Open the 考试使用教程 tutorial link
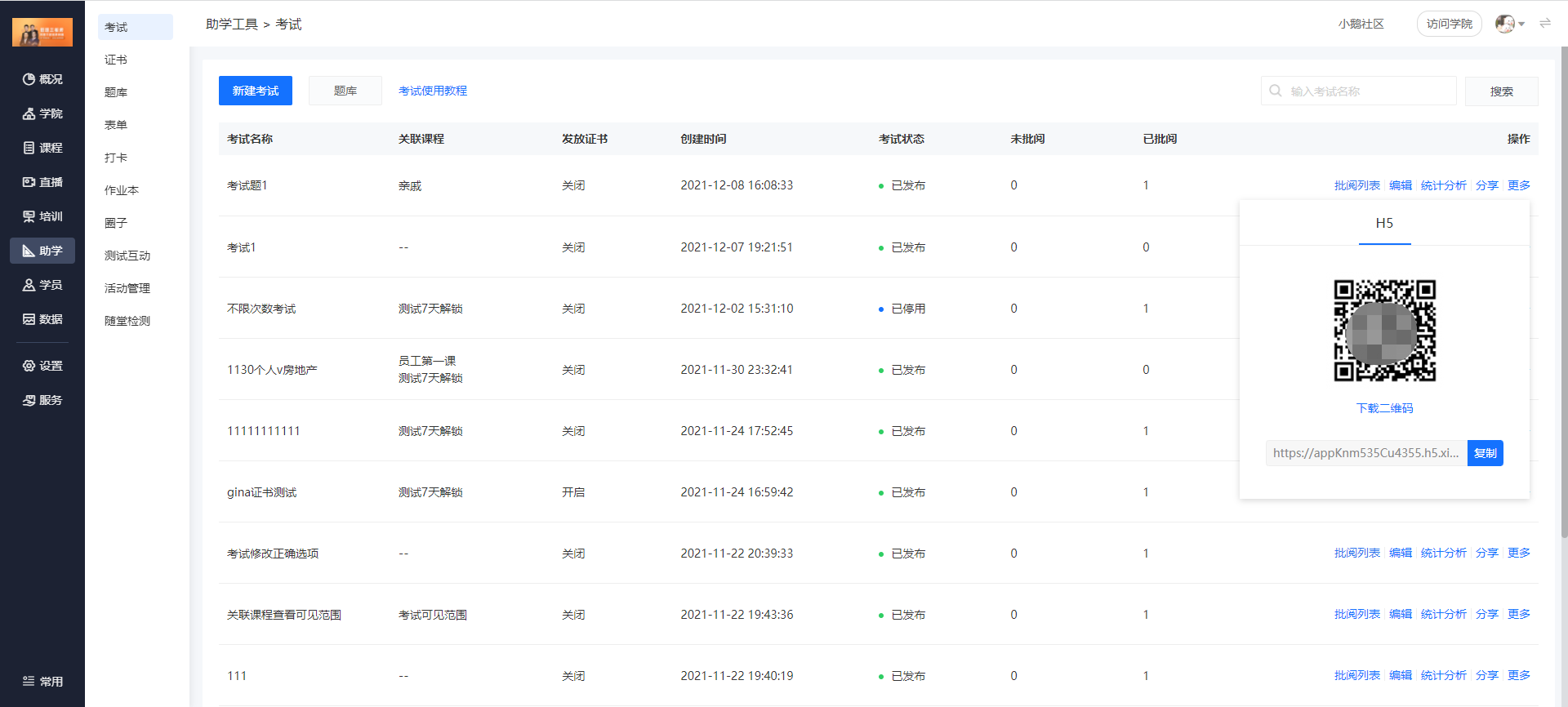1568x707 pixels. click(x=433, y=91)
